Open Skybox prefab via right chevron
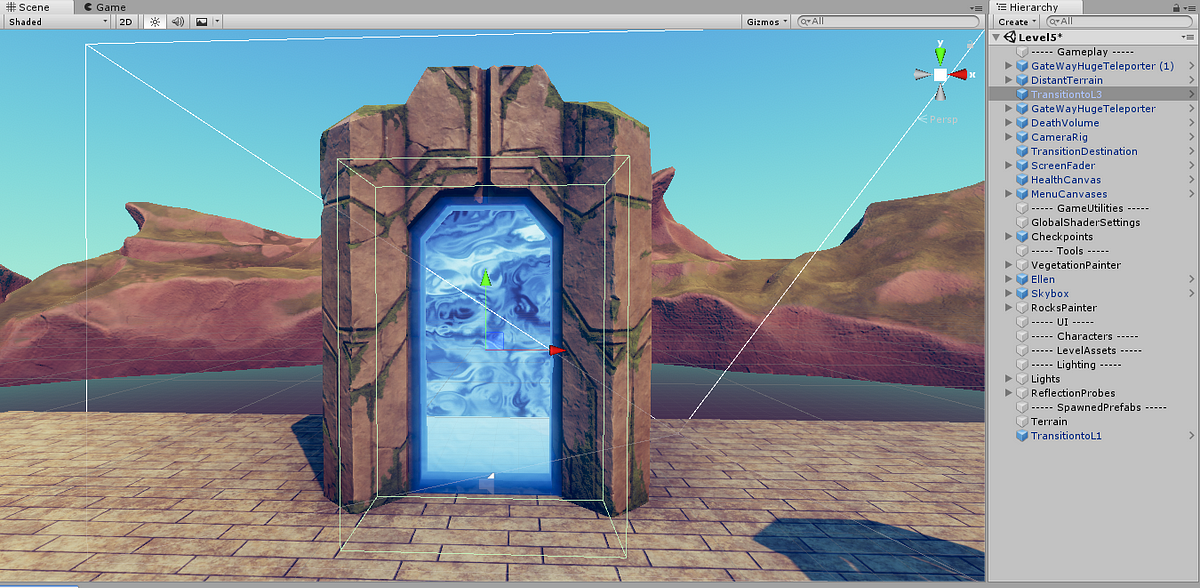The width and height of the screenshot is (1200, 588). pyautogui.click(x=1192, y=294)
